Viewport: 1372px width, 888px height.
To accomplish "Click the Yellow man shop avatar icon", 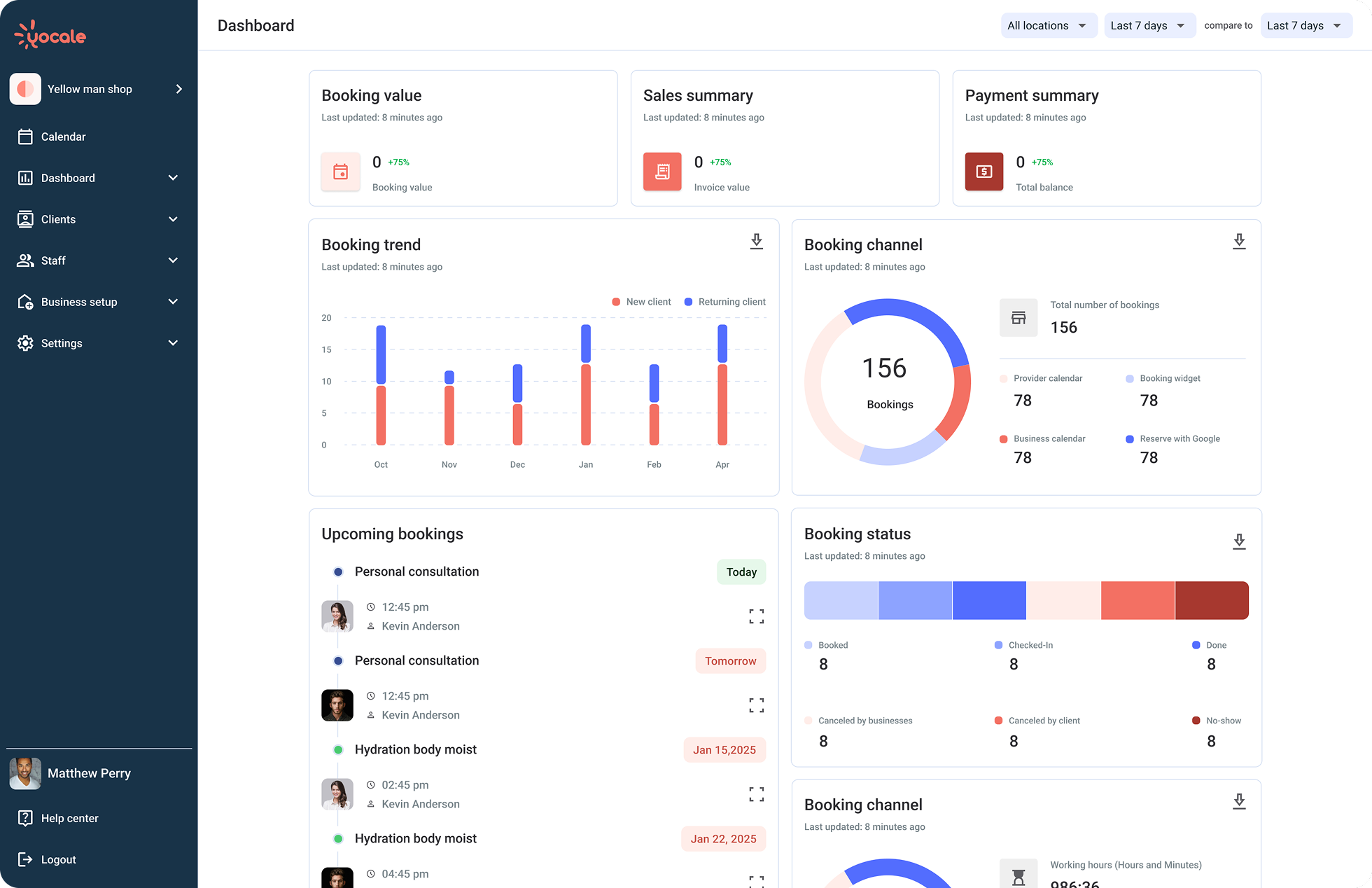I will coord(25,89).
